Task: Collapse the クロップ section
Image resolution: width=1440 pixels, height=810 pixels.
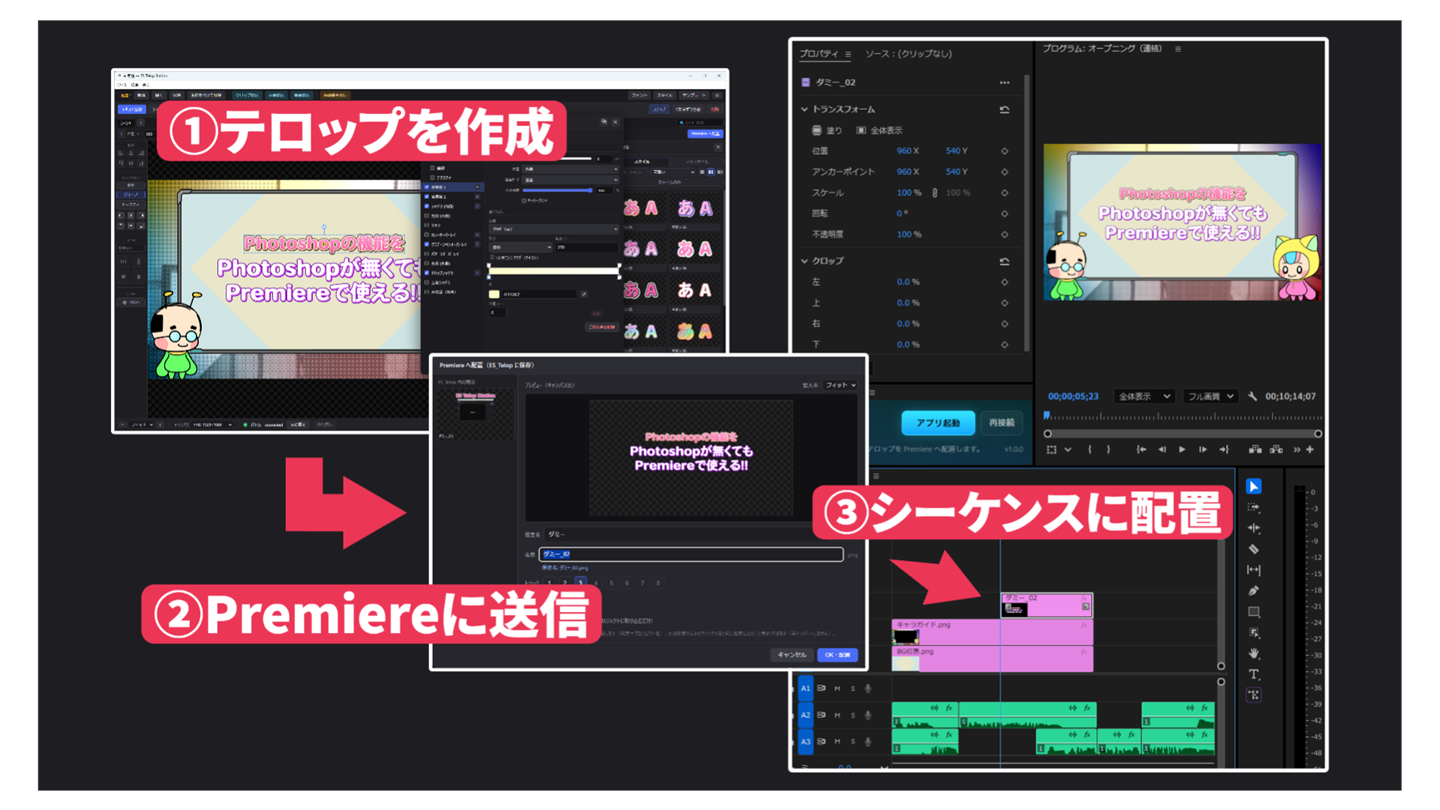Action: 804,262
